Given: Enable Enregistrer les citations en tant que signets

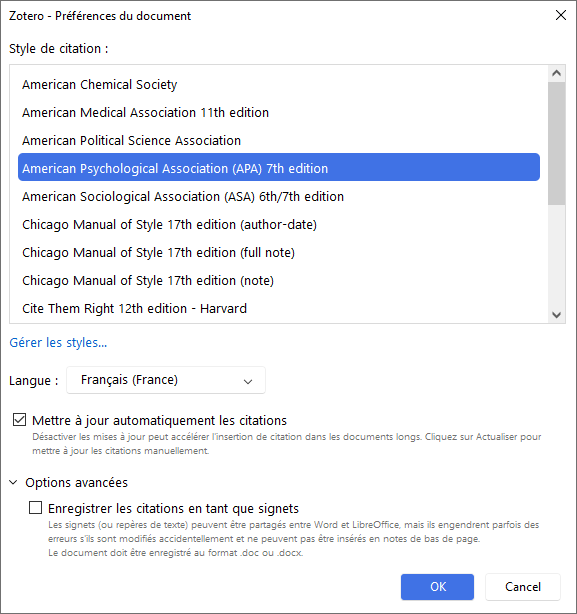Looking at the screenshot, I should tap(36, 508).
